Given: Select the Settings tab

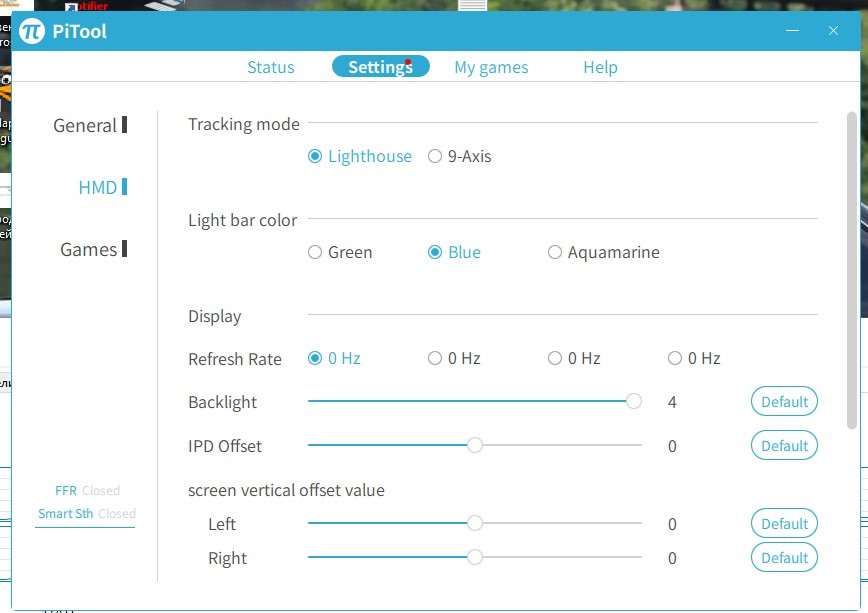Looking at the screenshot, I should [x=380, y=67].
